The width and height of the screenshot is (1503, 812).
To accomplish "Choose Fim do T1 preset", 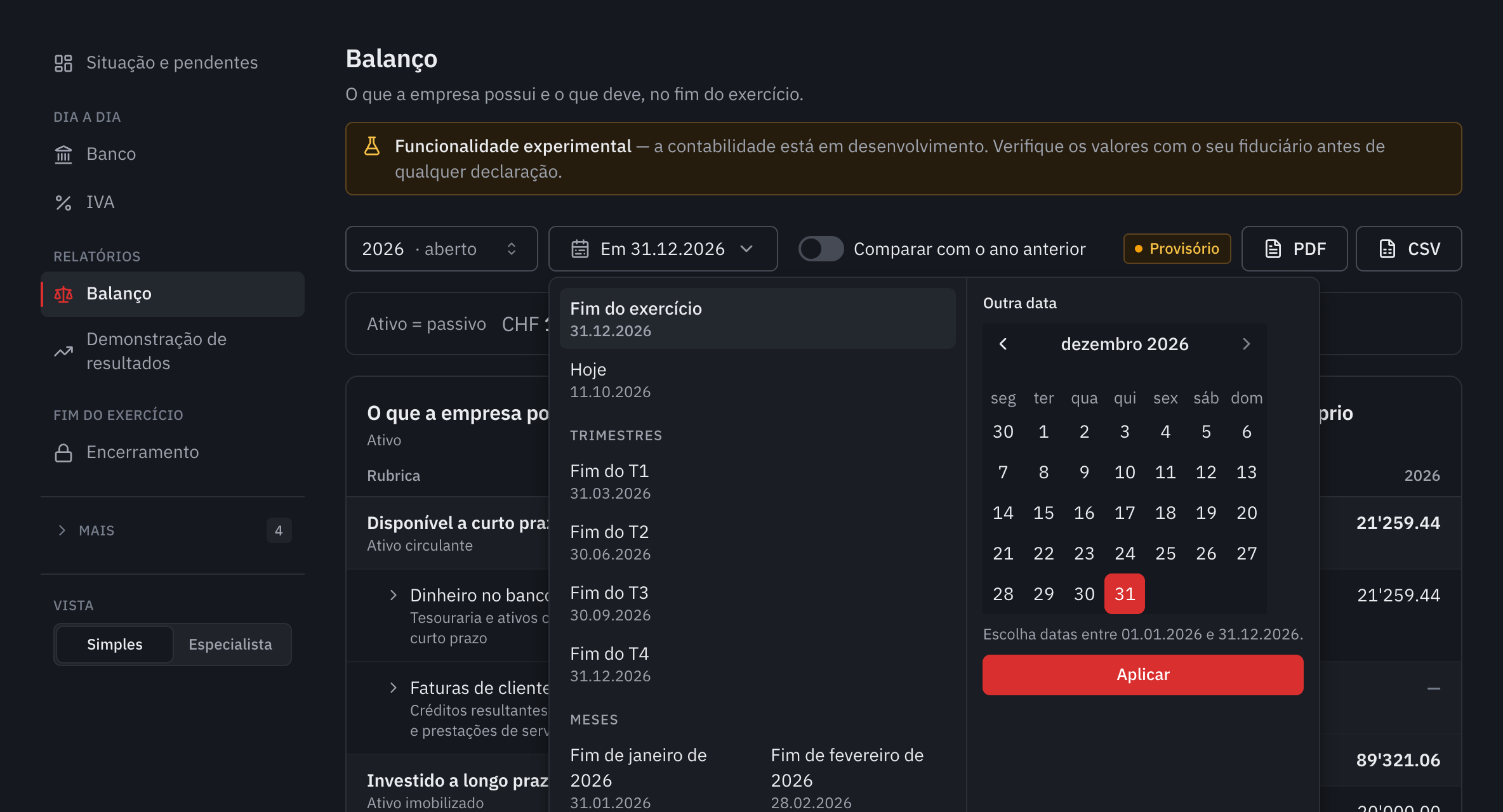I will tap(758, 481).
